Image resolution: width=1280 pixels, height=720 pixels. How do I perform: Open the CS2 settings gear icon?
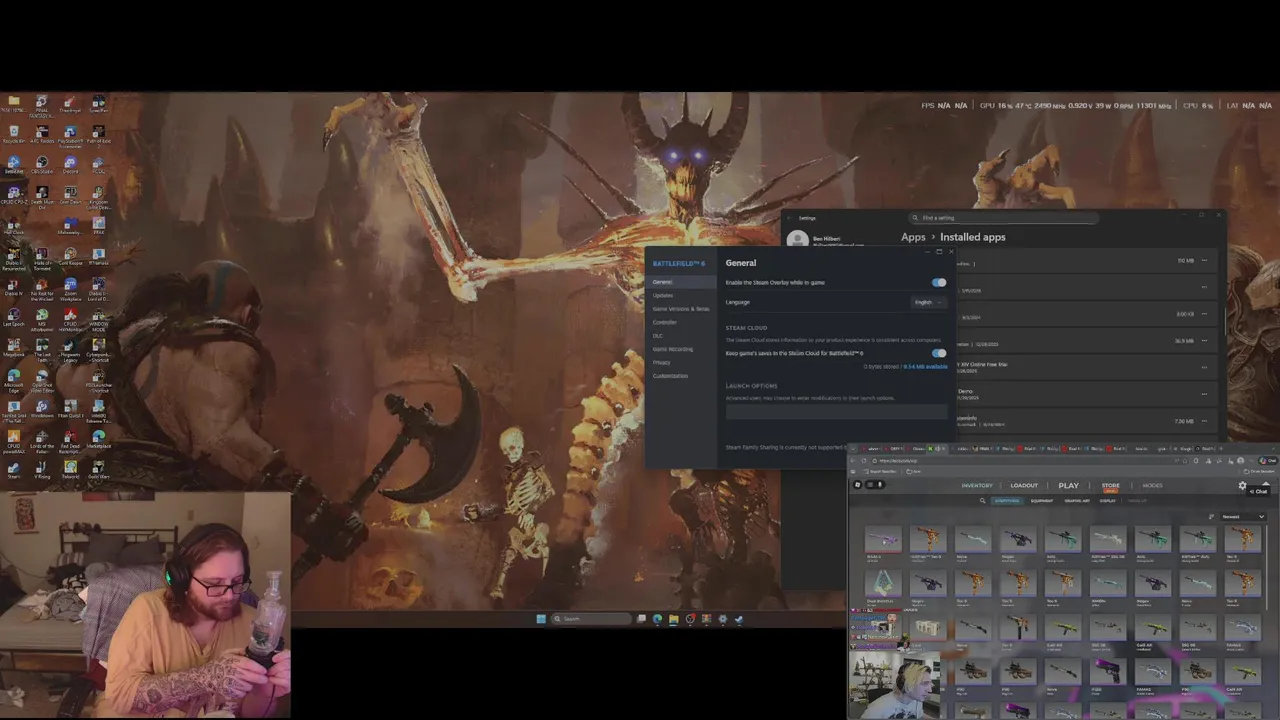click(1242, 485)
